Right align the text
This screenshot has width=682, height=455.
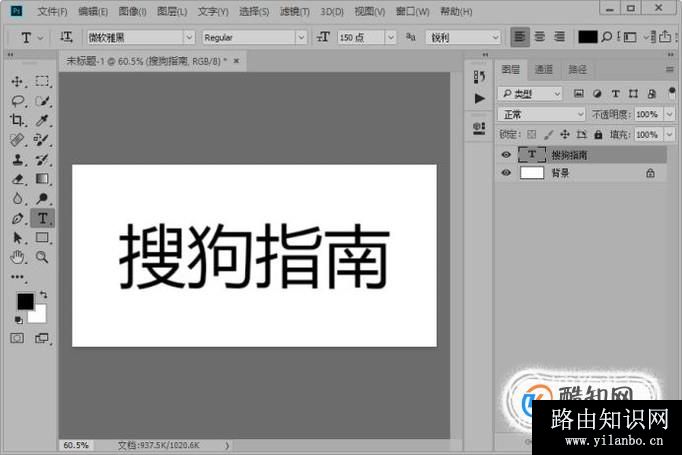tap(560, 37)
